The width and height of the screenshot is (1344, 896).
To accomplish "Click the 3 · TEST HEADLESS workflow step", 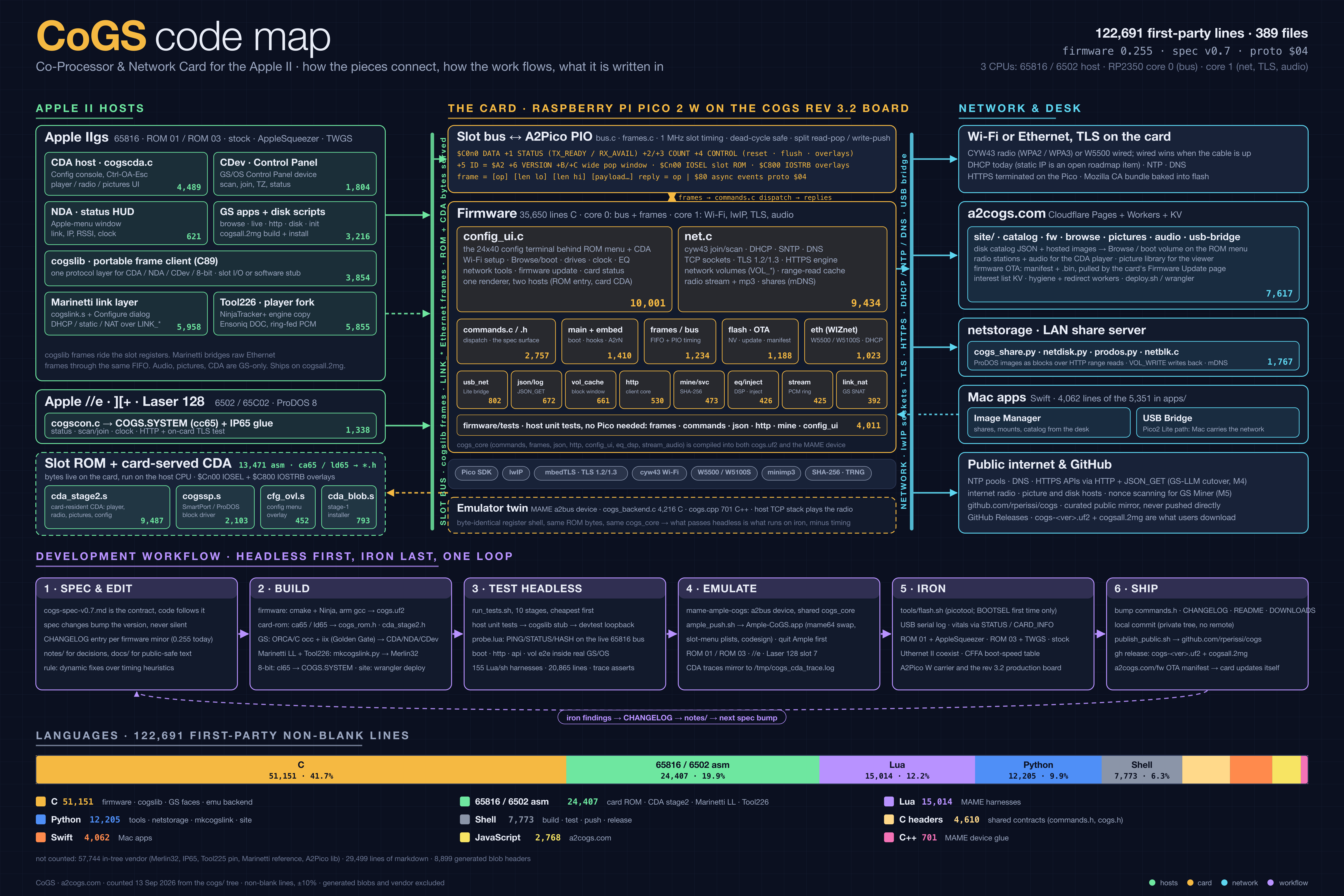I will click(x=564, y=634).
